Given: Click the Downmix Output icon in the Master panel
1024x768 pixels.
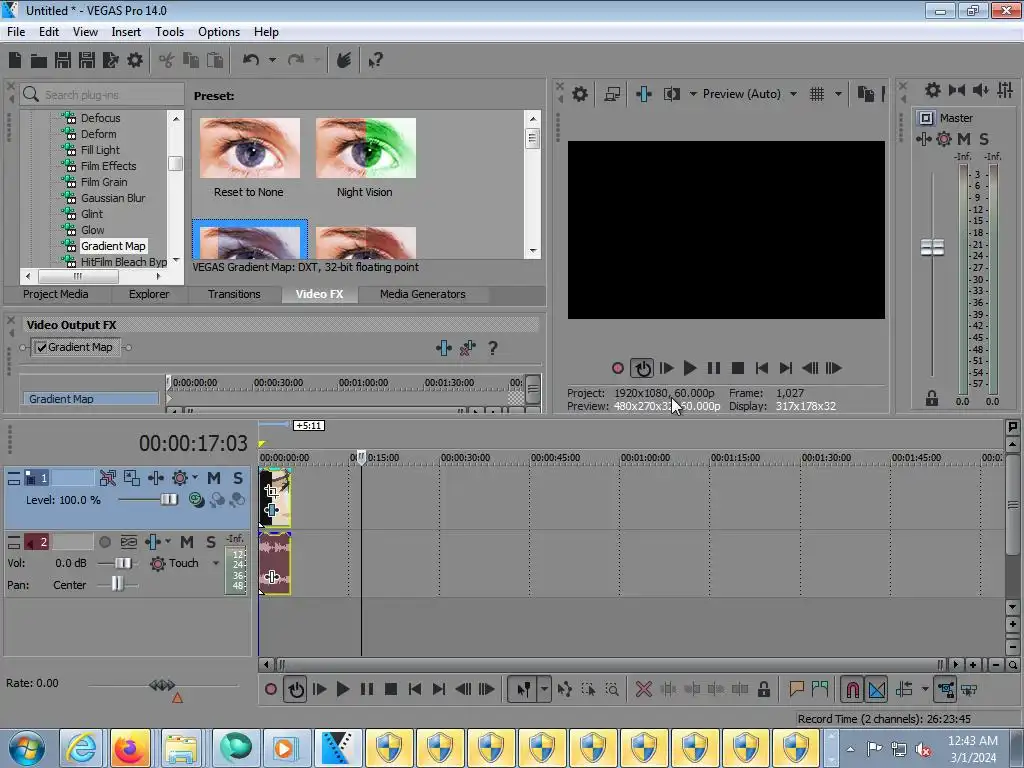Looking at the screenshot, I should tap(957, 90).
